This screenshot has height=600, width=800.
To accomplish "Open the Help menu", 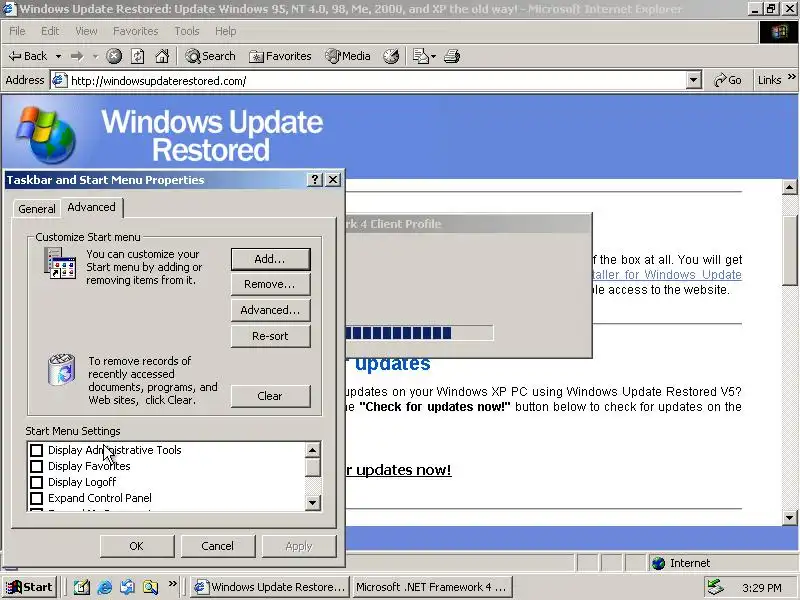I will coord(226,31).
